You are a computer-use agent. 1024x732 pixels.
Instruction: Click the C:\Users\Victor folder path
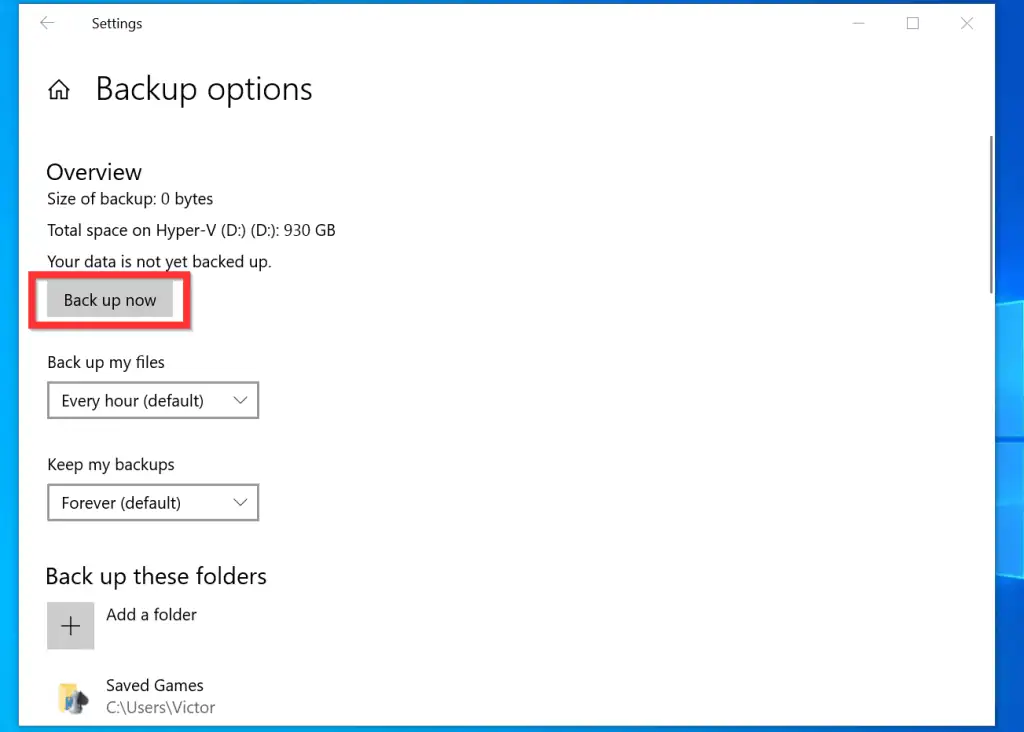(161, 708)
